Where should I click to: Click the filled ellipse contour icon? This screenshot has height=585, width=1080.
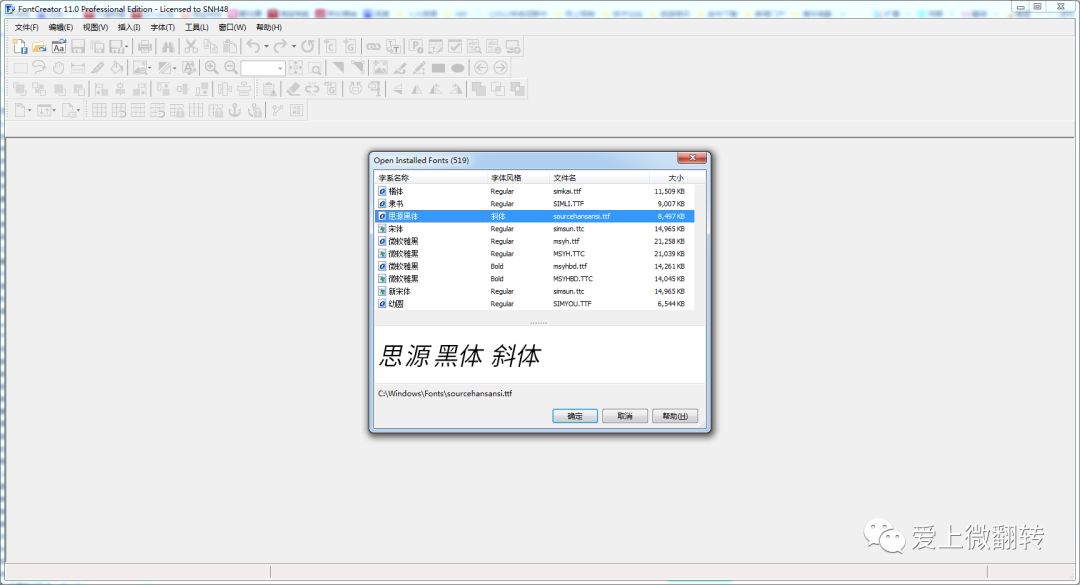pyautogui.click(x=457, y=68)
